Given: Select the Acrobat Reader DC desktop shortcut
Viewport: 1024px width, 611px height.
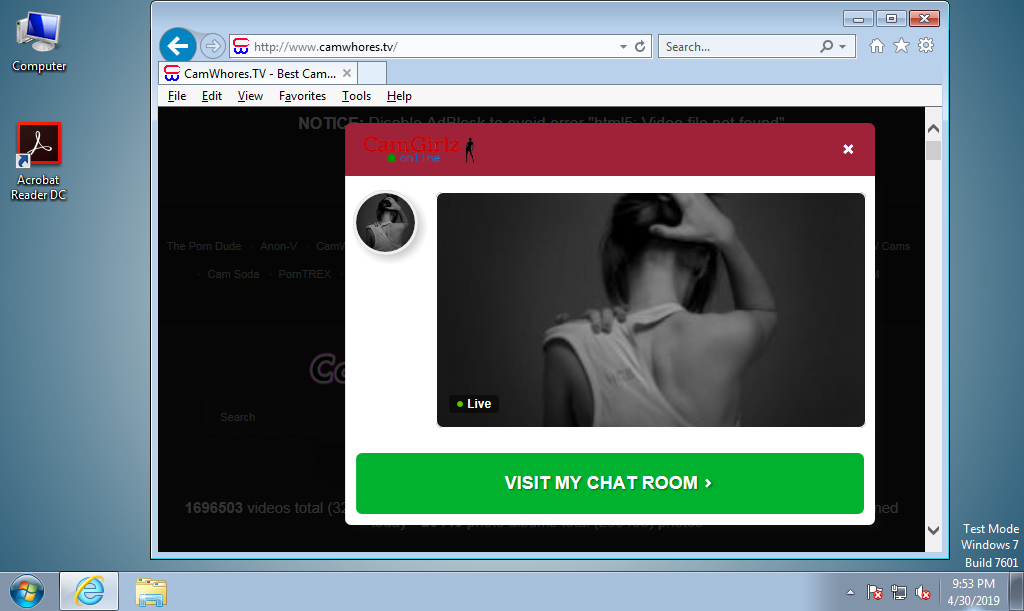Looking at the screenshot, I should point(39,162).
